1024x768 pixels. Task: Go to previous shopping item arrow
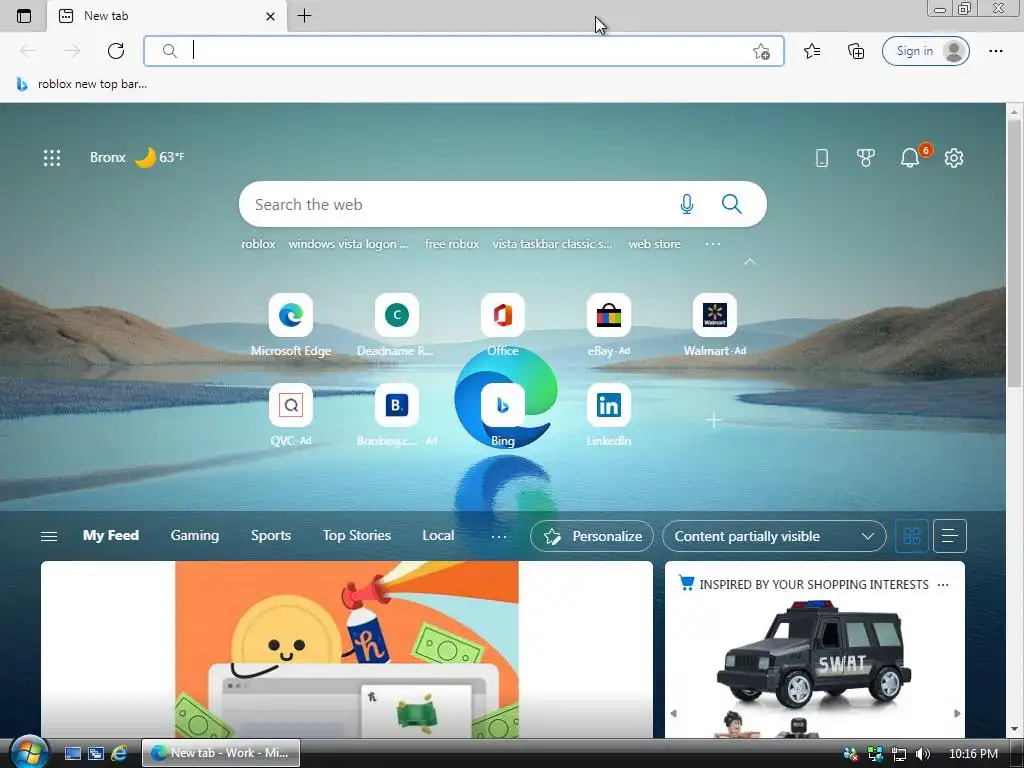673,713
